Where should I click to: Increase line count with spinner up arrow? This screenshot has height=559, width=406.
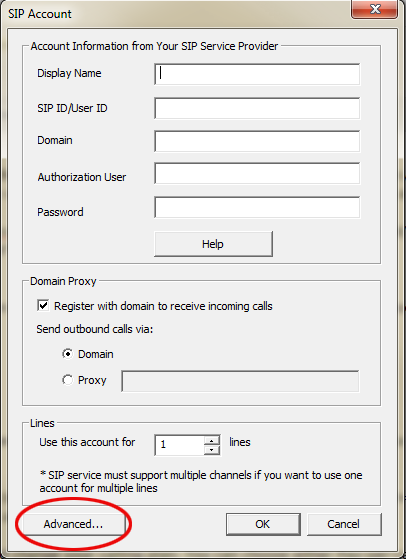tap(212, 441)
